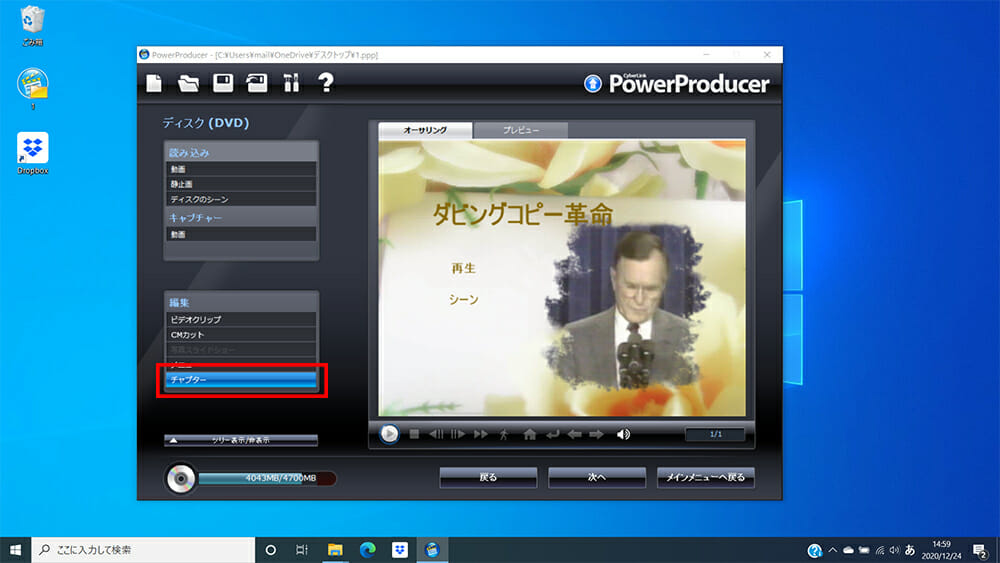Choose CMカット from the edit panel
Viewport: 1000px width, 563px height.
(x=241, y=334)
